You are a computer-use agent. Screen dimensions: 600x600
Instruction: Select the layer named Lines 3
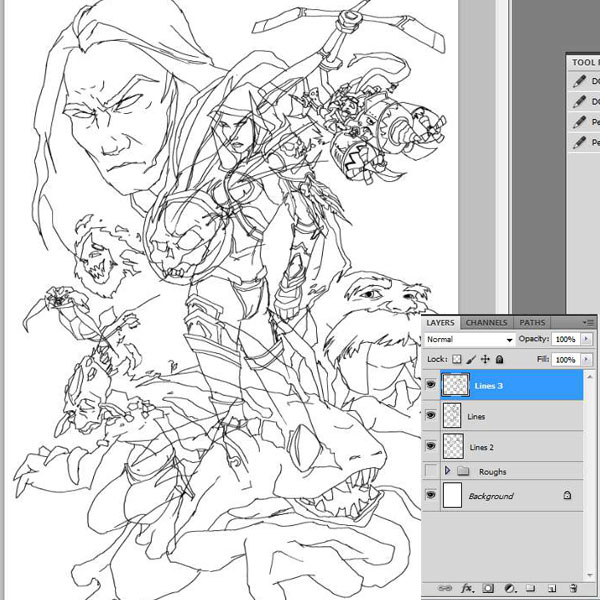[489, 386]
